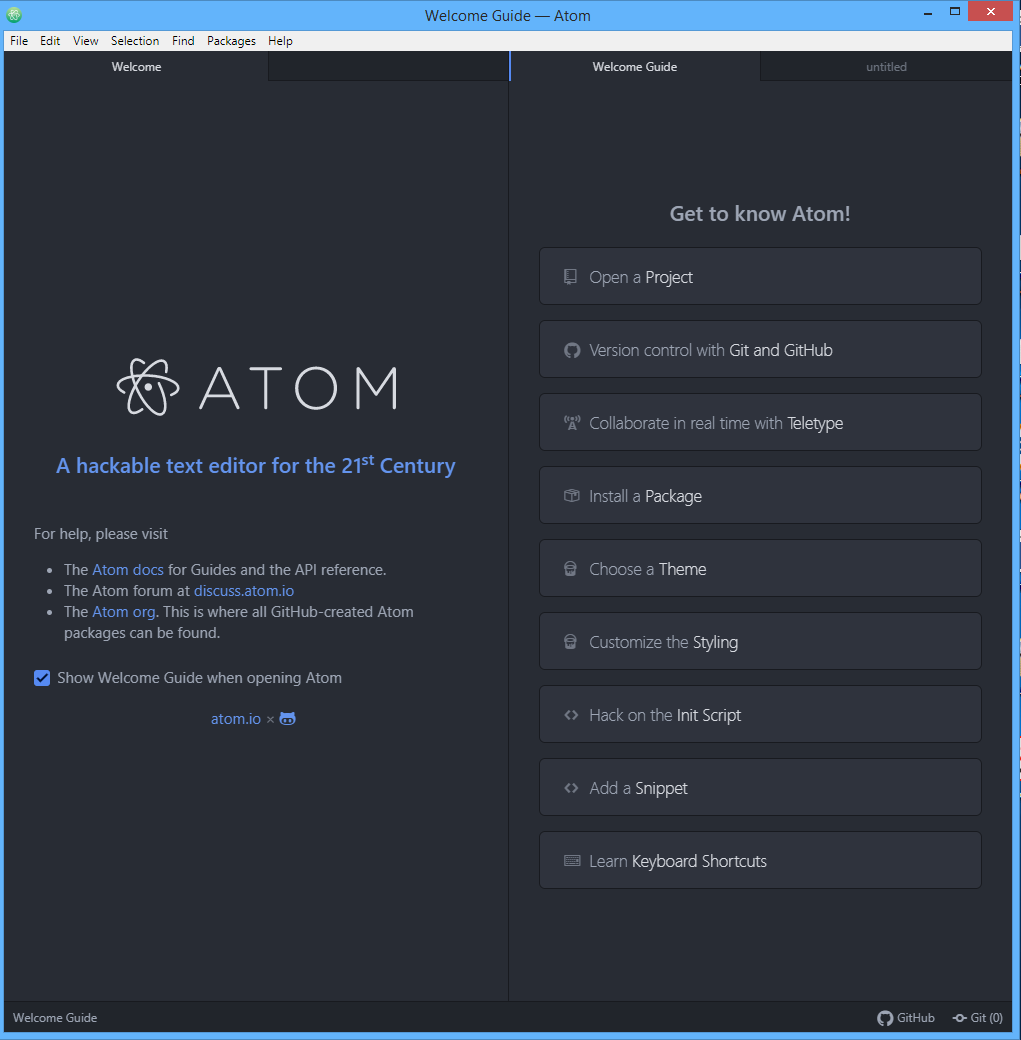Click the Welcome Guide label in status bar
Screen dimensions: 1021x1040
pyautogui.click(x=55, y=1017)
